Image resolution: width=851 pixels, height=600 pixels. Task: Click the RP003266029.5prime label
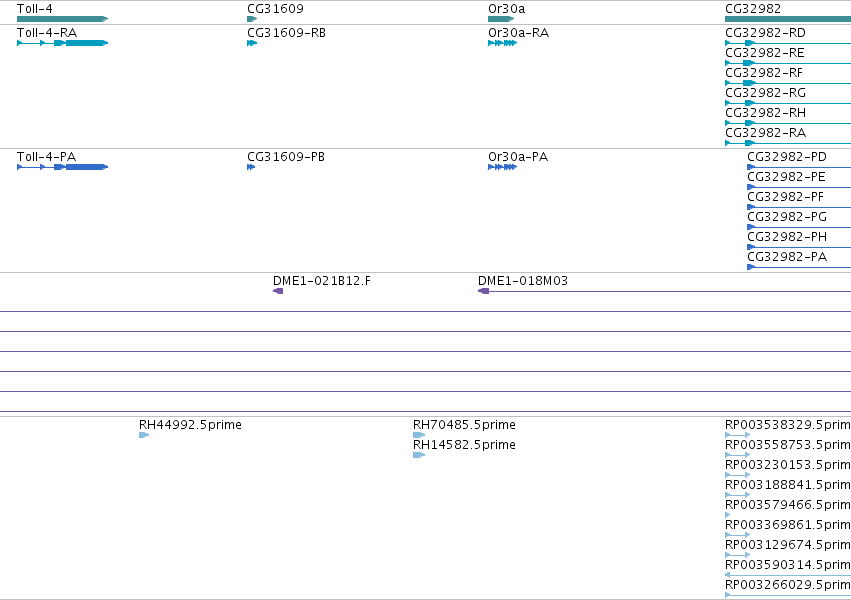pyautogui.click(x=788, y=585)
